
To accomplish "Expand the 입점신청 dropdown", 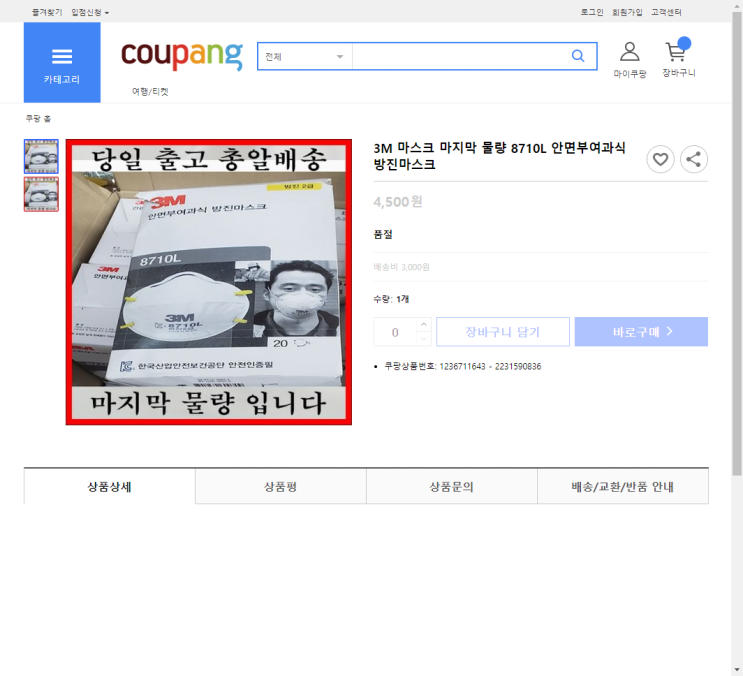I will click(x=90, y=12).
